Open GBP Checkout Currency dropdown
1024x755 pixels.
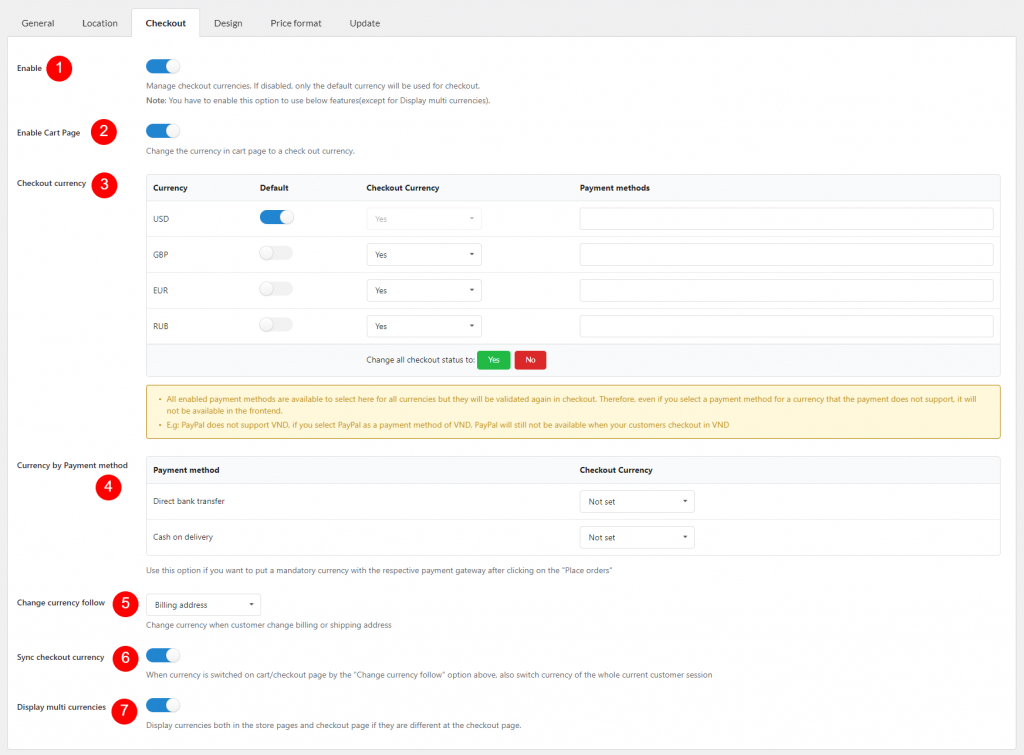coord(424,255)
